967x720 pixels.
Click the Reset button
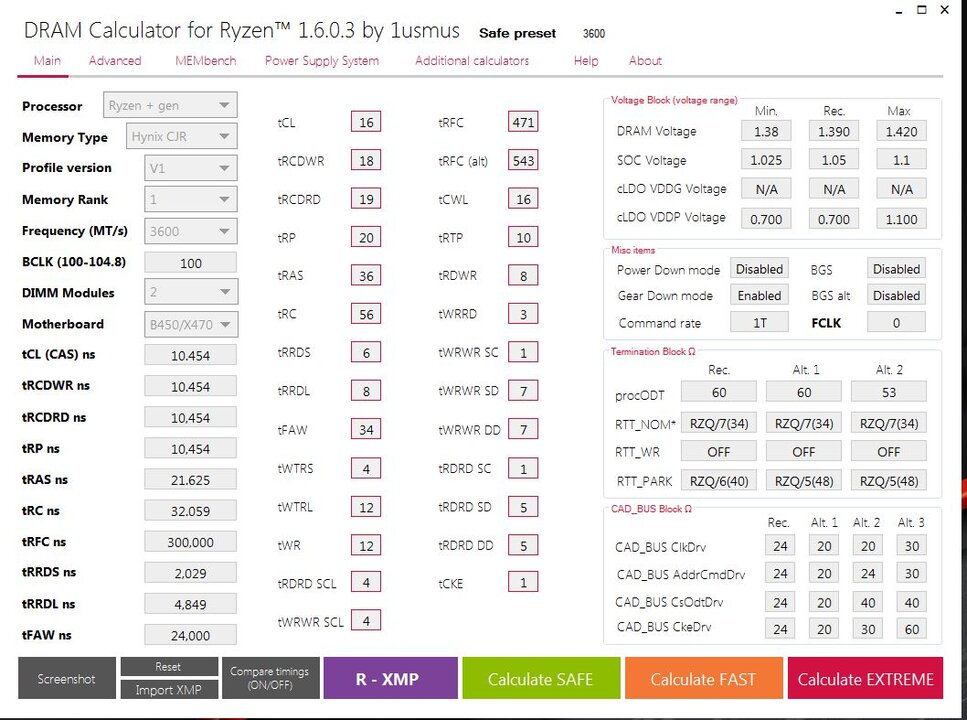[x=169, y=666]
